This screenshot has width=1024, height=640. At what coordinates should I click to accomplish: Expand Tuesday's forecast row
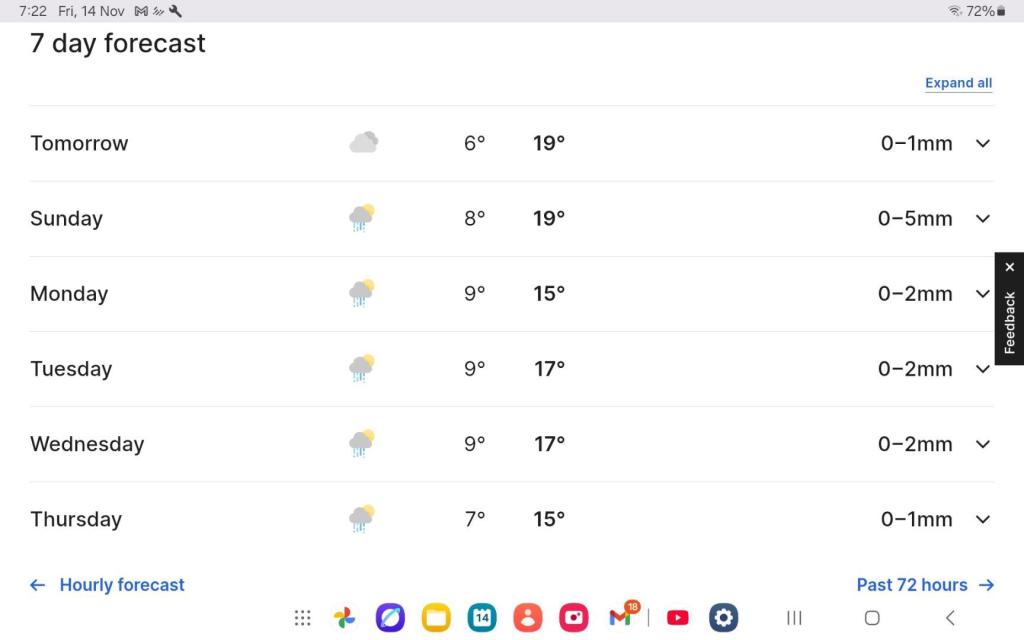click(982, 368)
